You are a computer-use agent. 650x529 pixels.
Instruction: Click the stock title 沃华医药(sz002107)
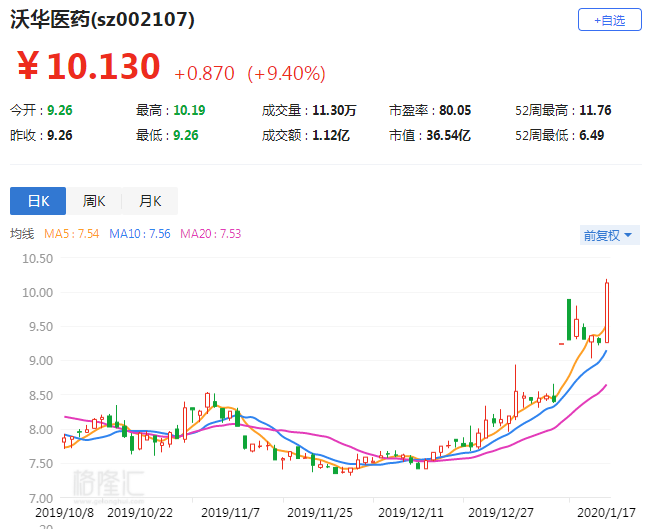pos(102,19)
